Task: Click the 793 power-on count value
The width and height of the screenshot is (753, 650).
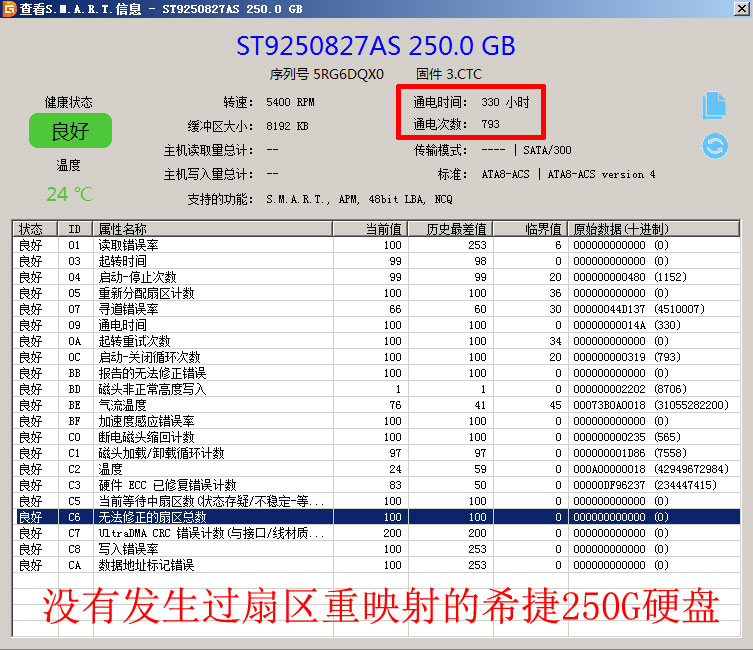Action: [490, 124]
